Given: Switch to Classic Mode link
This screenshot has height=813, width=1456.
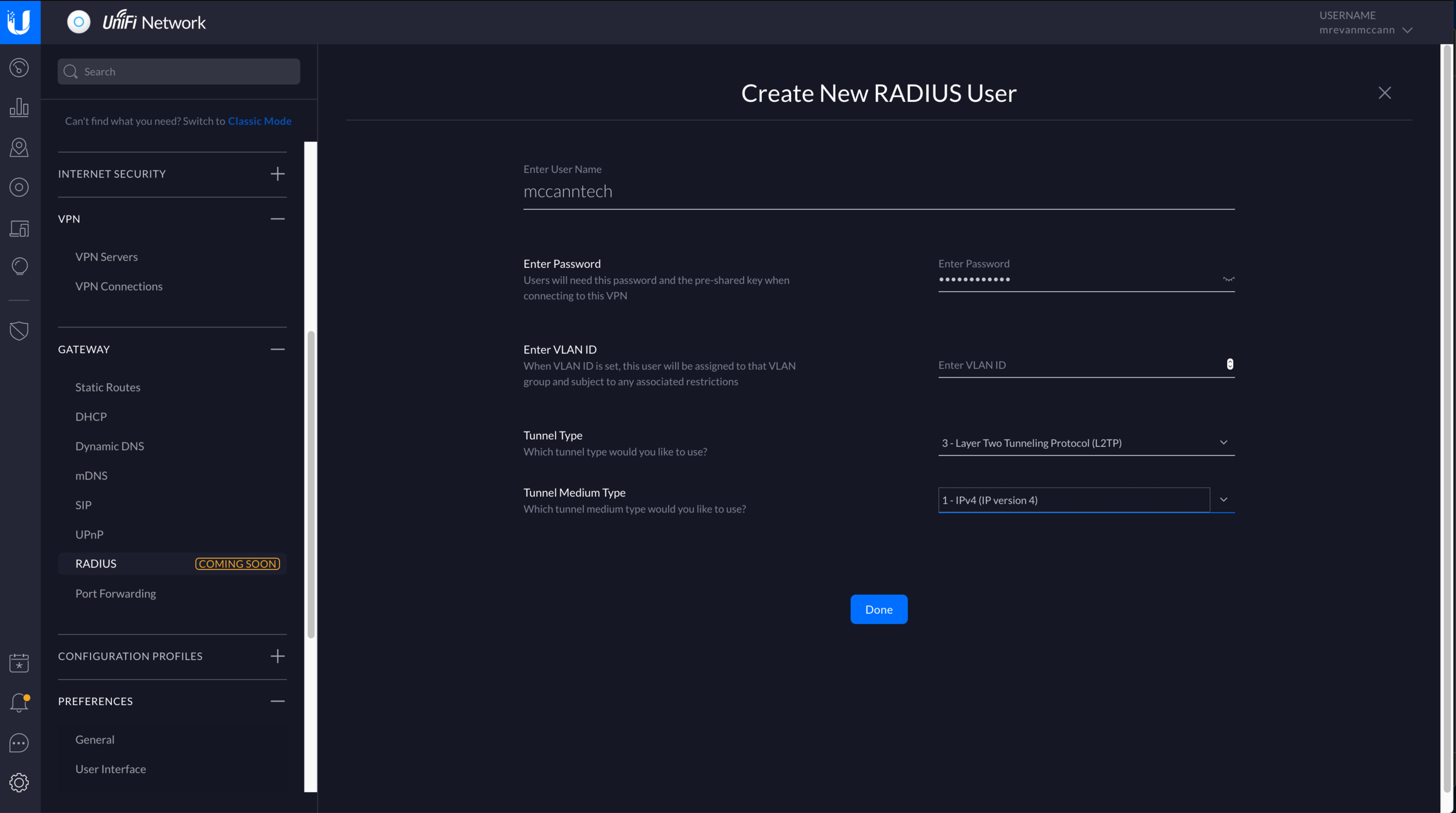Looking at the screenshot, I should pyautogui.click(x=260, y=121).
